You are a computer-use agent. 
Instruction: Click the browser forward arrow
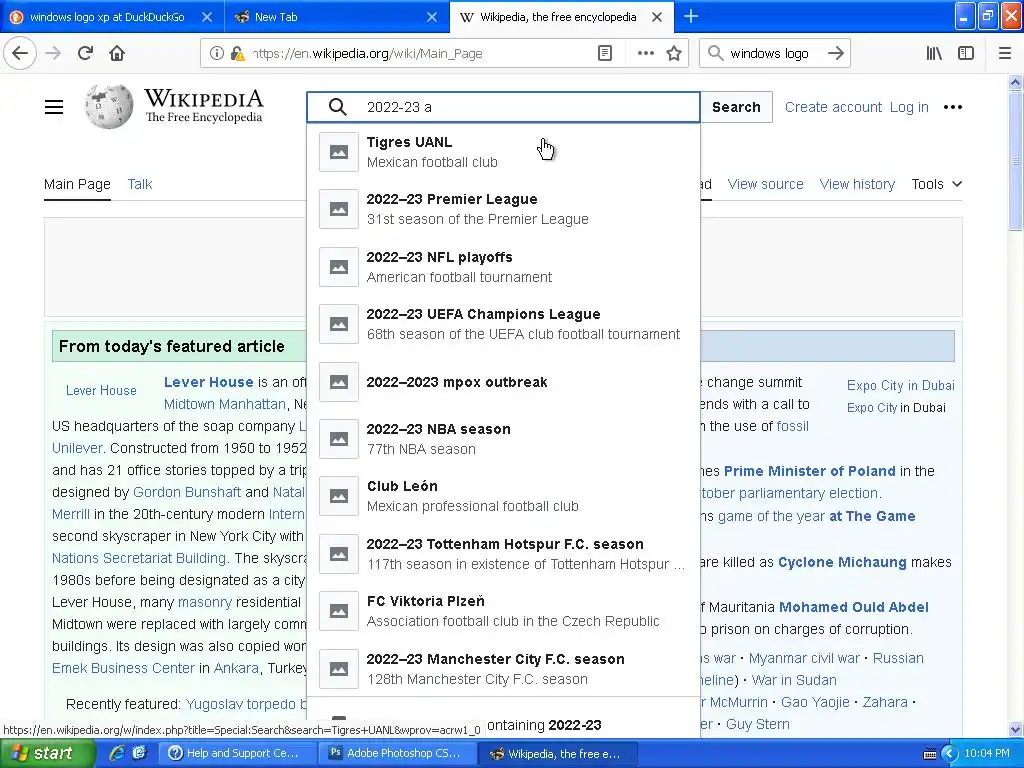53,53
